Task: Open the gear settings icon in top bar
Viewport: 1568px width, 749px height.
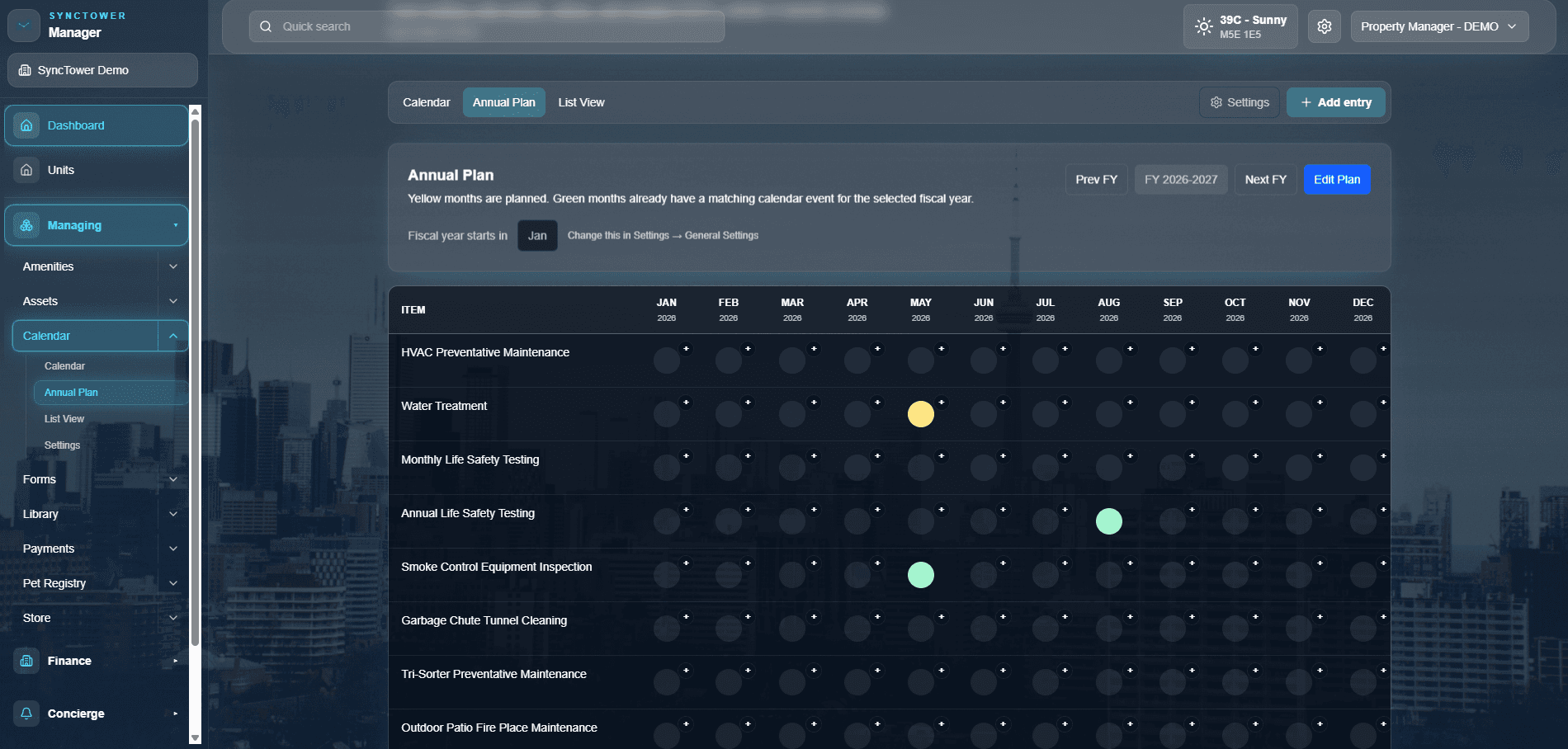Action: (x=1325, y=26)
